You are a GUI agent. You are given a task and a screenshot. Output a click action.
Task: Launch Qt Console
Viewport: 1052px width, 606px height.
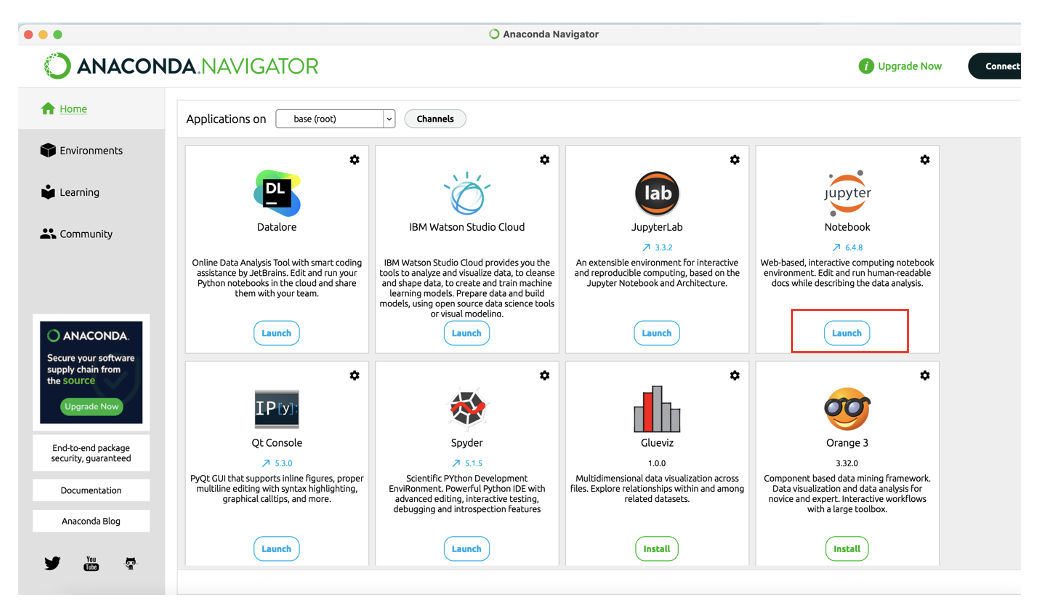[x=276, y=549]
